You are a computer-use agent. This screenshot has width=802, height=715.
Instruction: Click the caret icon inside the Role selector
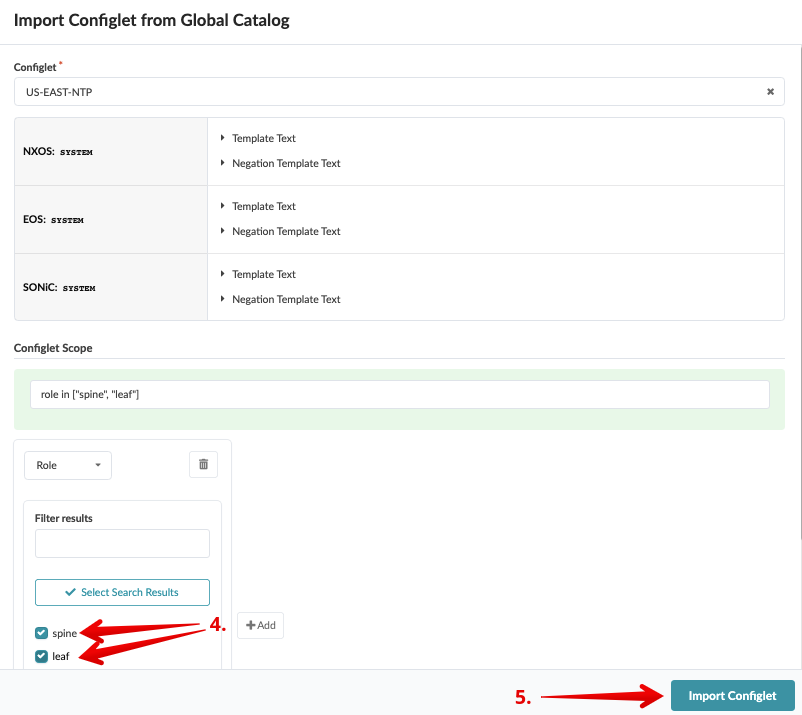point(97,464)
